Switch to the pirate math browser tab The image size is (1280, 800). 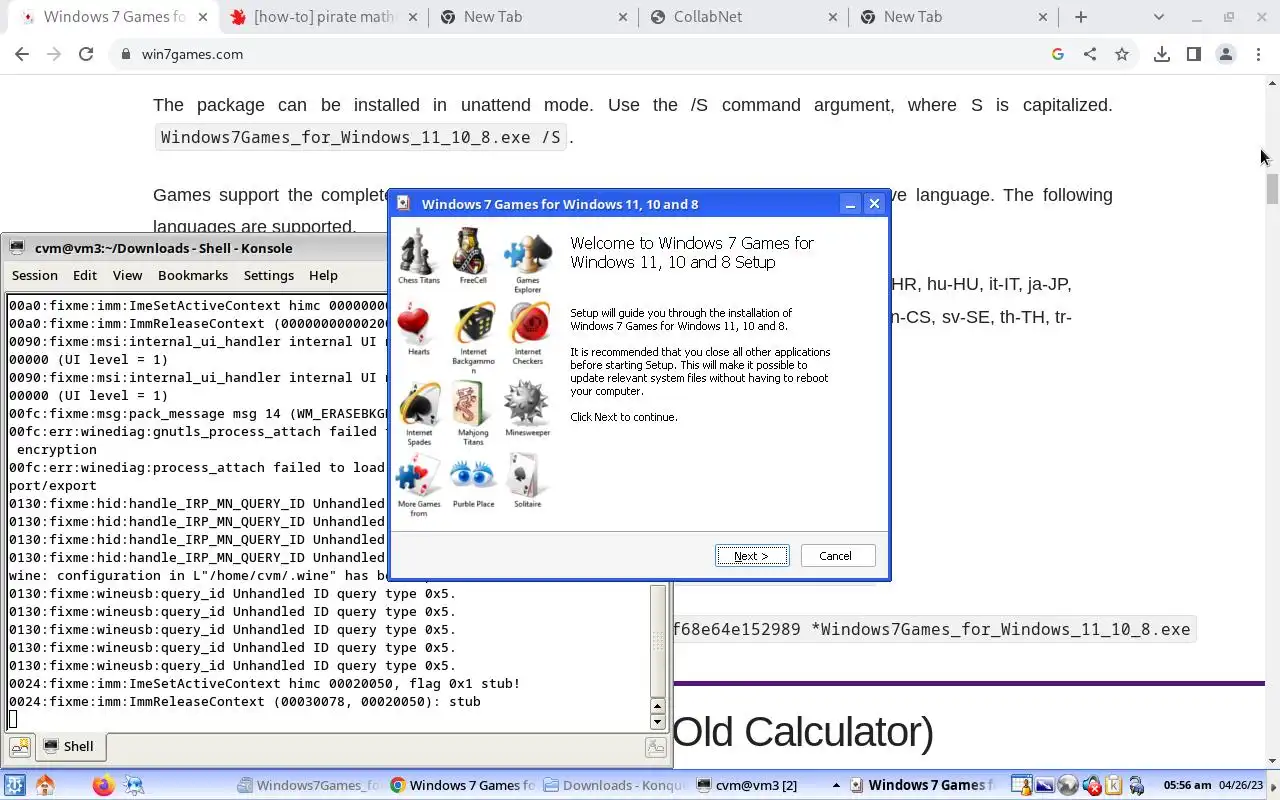pos(323,17)
